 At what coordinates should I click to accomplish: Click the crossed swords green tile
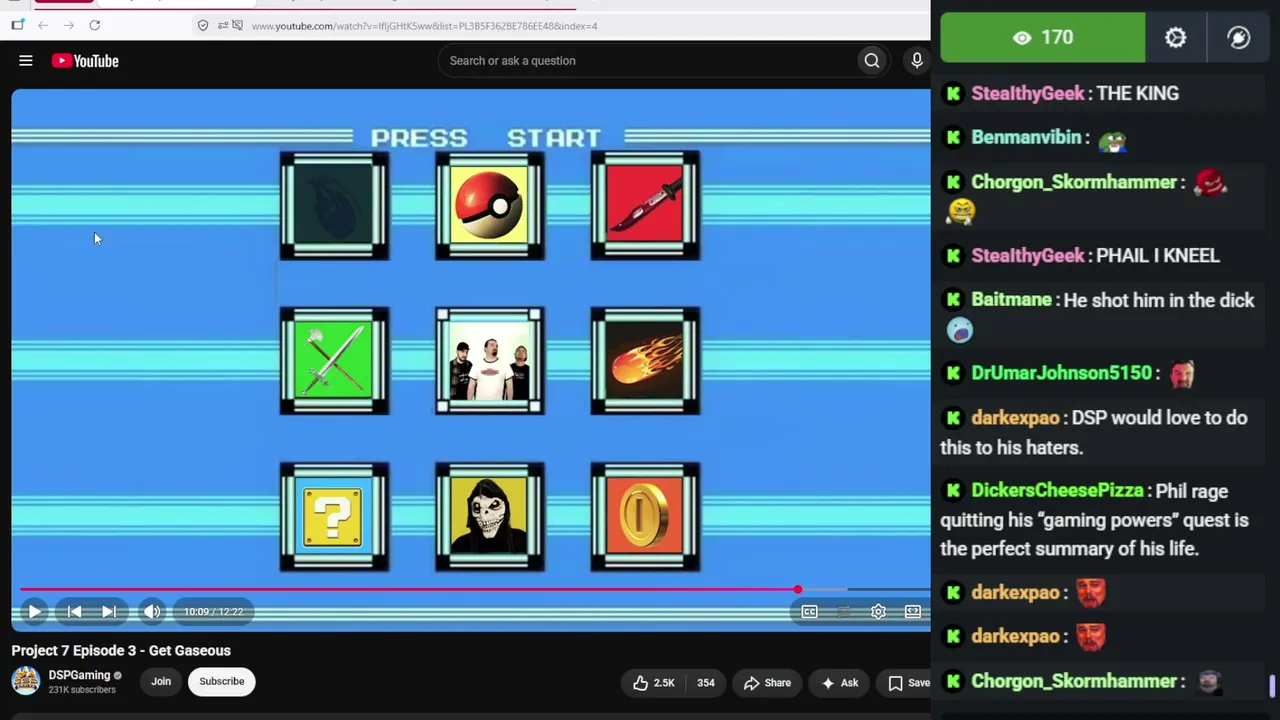[334, 361]
